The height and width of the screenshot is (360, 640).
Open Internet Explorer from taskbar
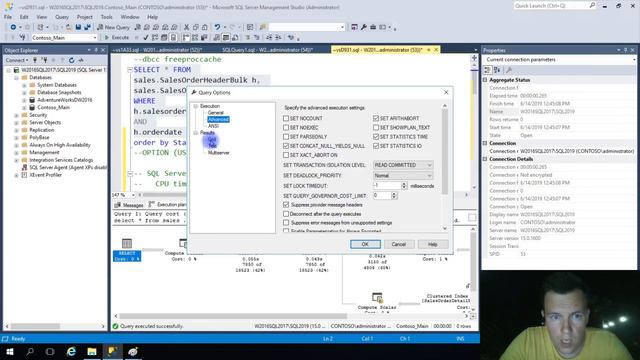click(71, 351)
